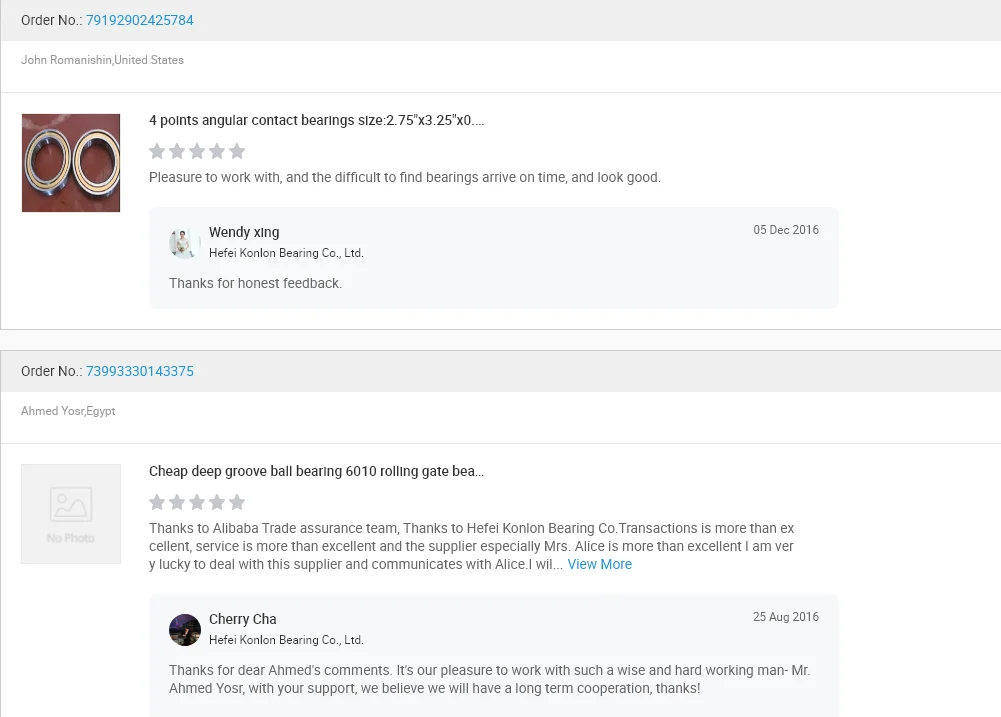
Task: Open order number 73993330143375 link
Action: pyautogui.click(x=139, y=371)
